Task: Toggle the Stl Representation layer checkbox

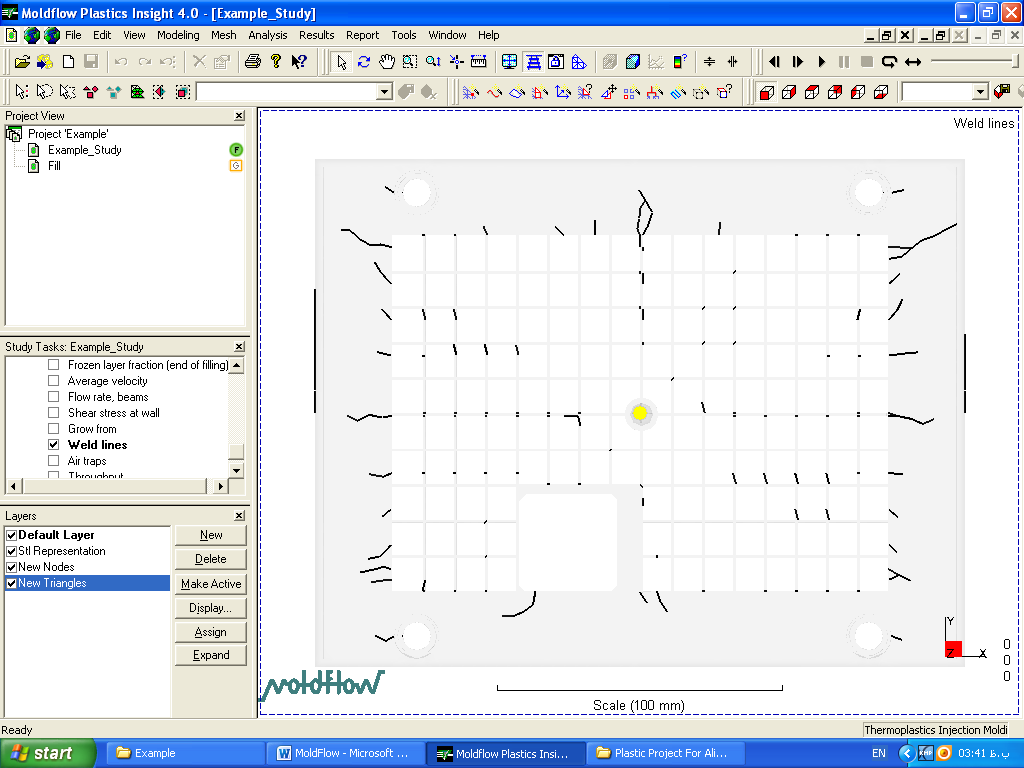Action: (x=11, y=551)
